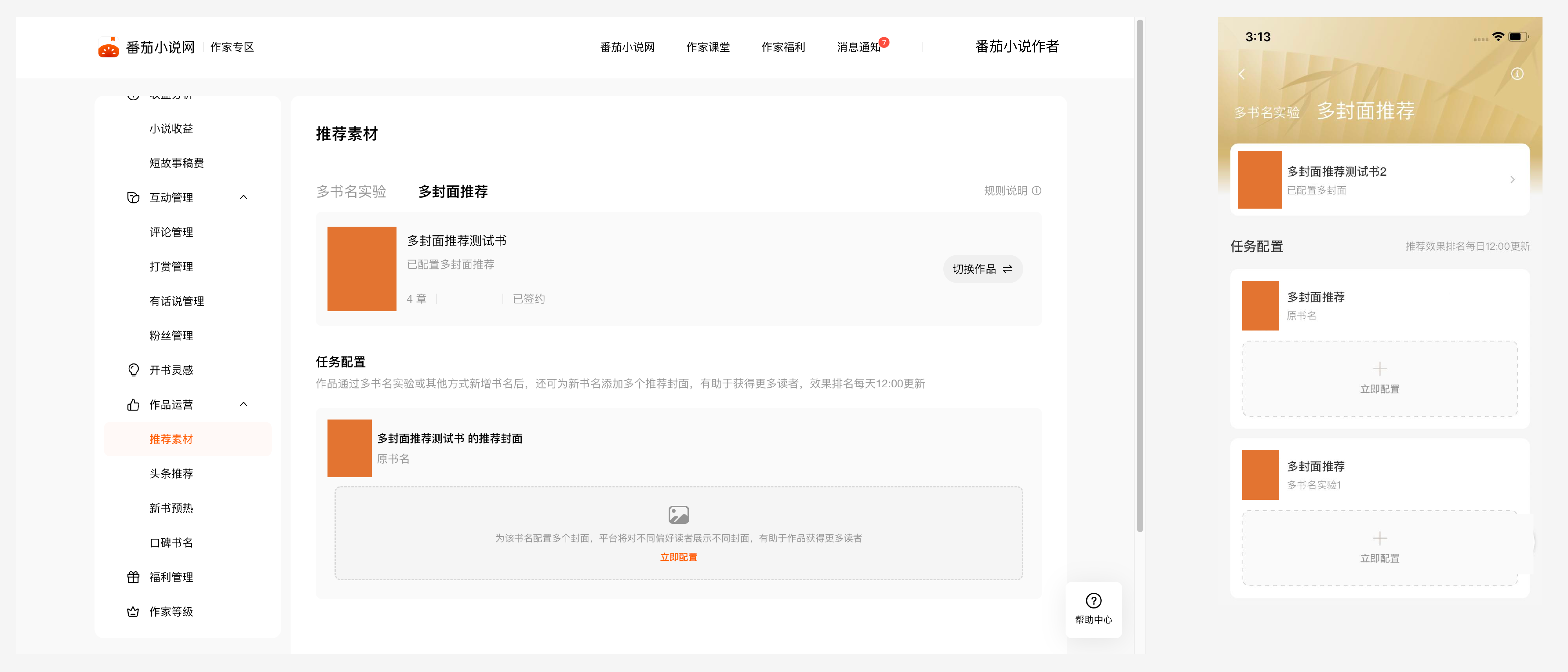The width and height of the screenshot is (1568, 672).
Task: Click the gift icon for 福利管理
Action: (133, 577)
